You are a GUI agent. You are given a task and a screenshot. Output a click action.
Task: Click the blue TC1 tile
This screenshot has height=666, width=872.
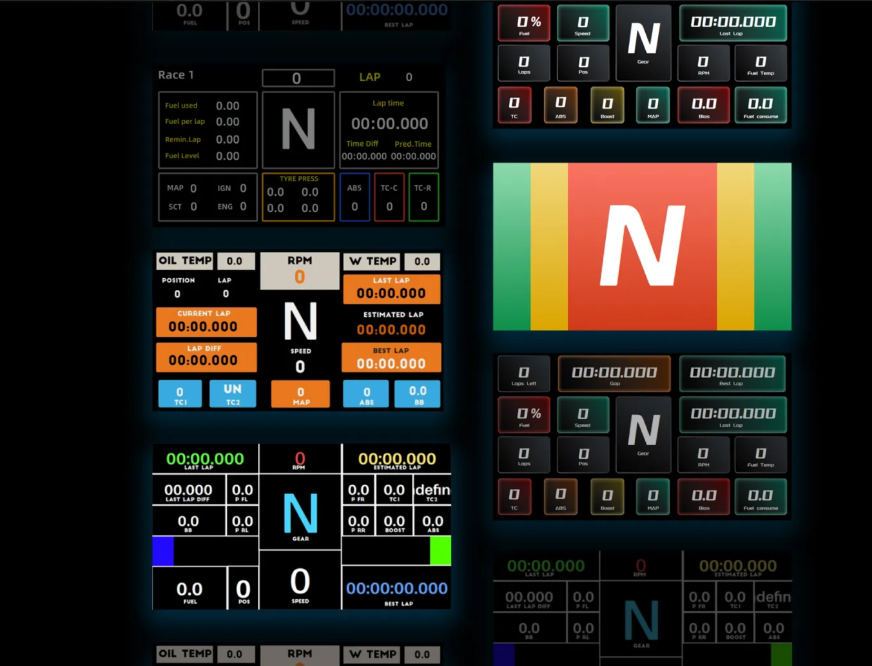click(180, 394)
